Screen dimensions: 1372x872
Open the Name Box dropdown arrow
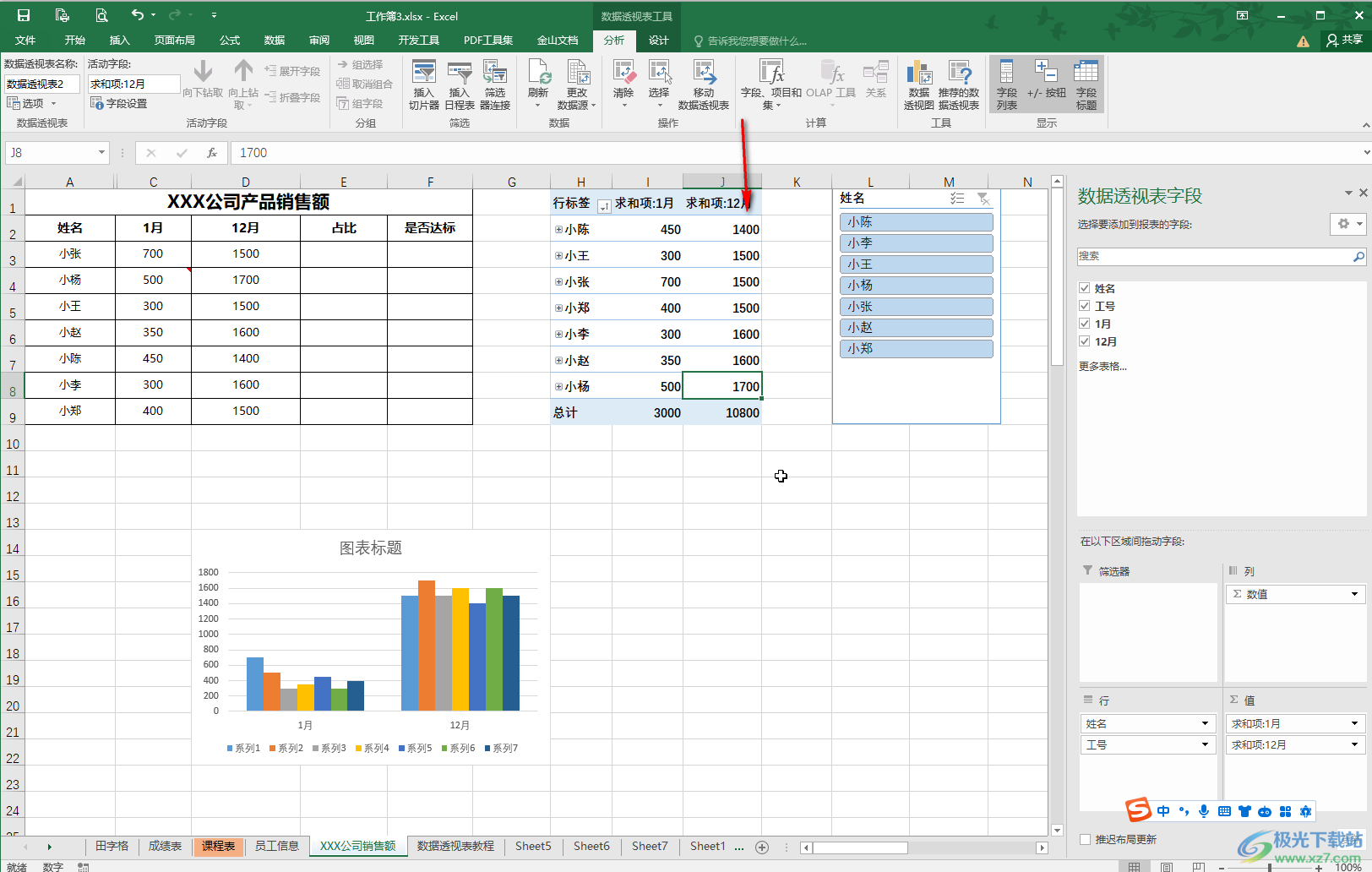tap(101, 153)
